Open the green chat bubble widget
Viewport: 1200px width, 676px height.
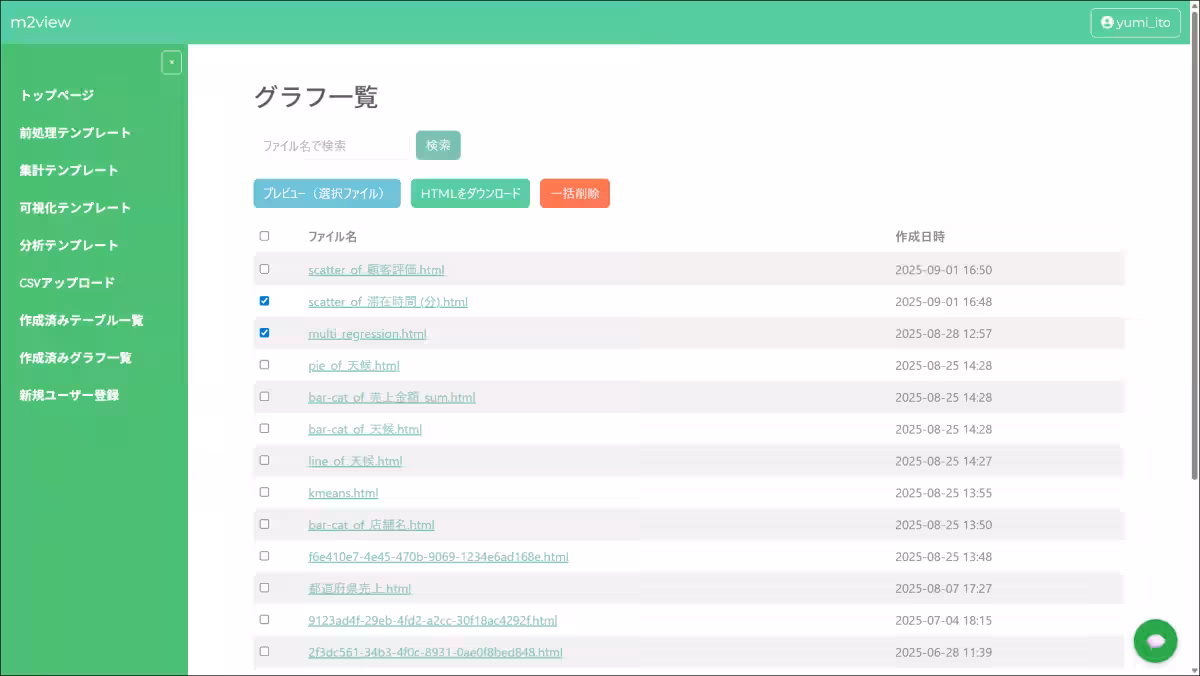click(x=1155, y=640)
